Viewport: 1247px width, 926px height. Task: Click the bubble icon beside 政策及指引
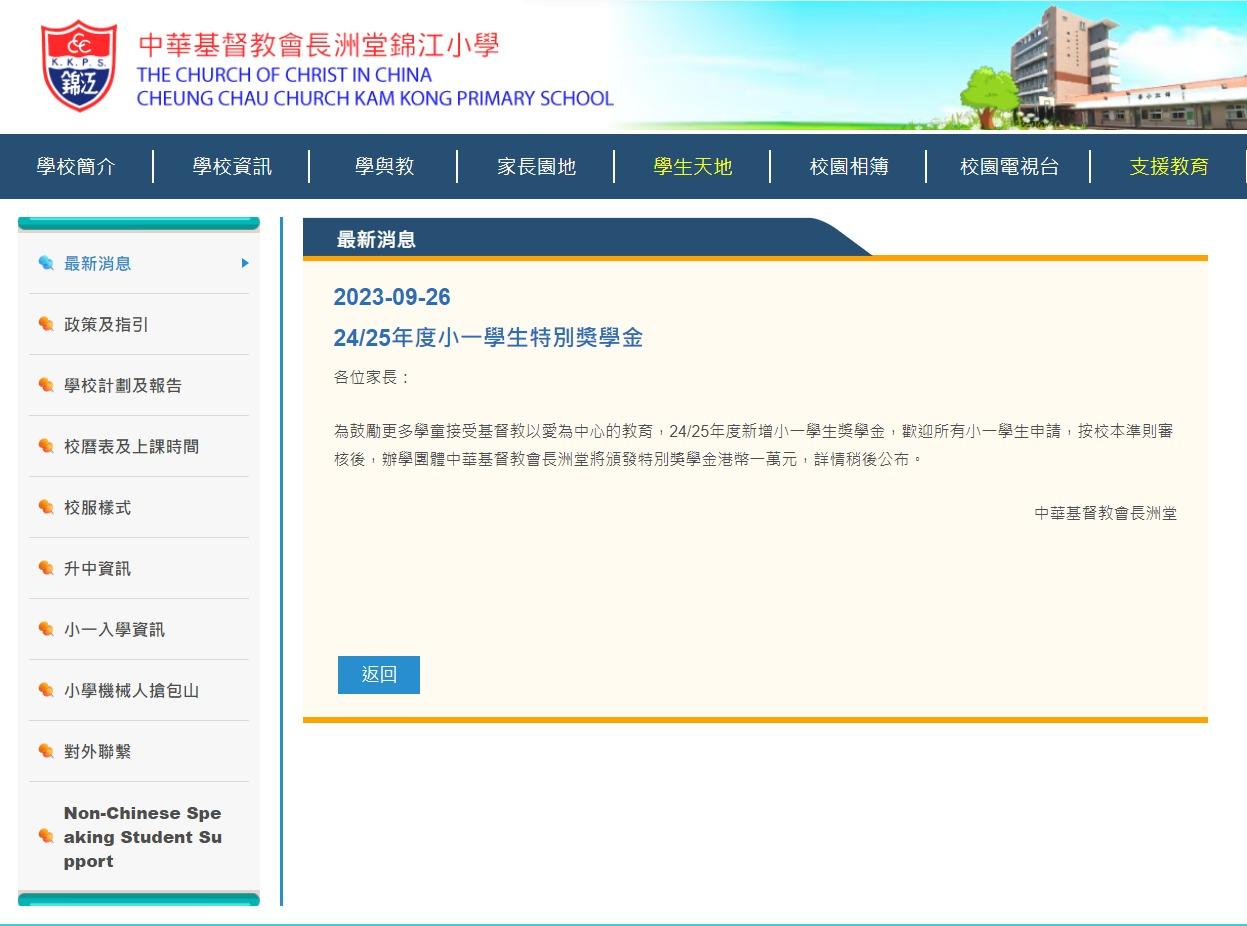point(46,325)
